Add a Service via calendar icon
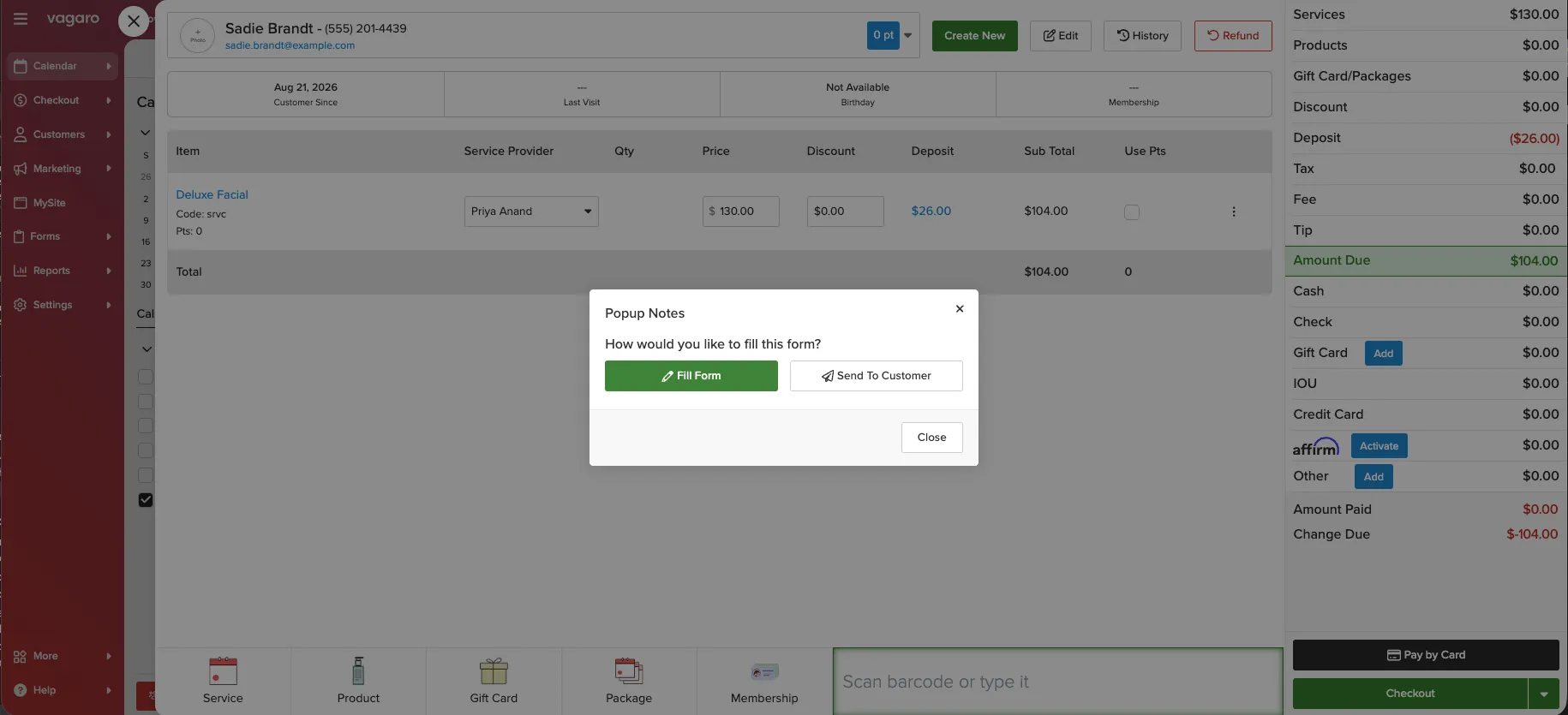1568x715 pixels. click(x=223, y=670)
